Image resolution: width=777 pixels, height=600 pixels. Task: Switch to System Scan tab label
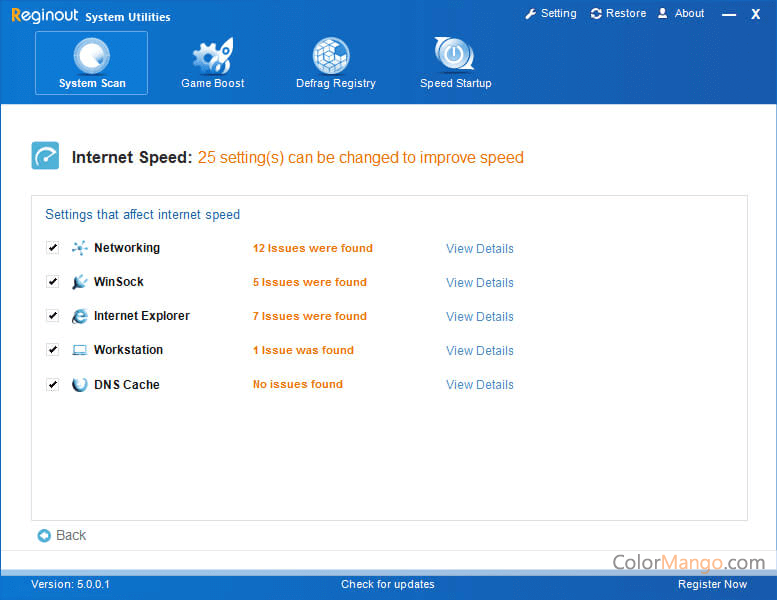click(92, 83)
